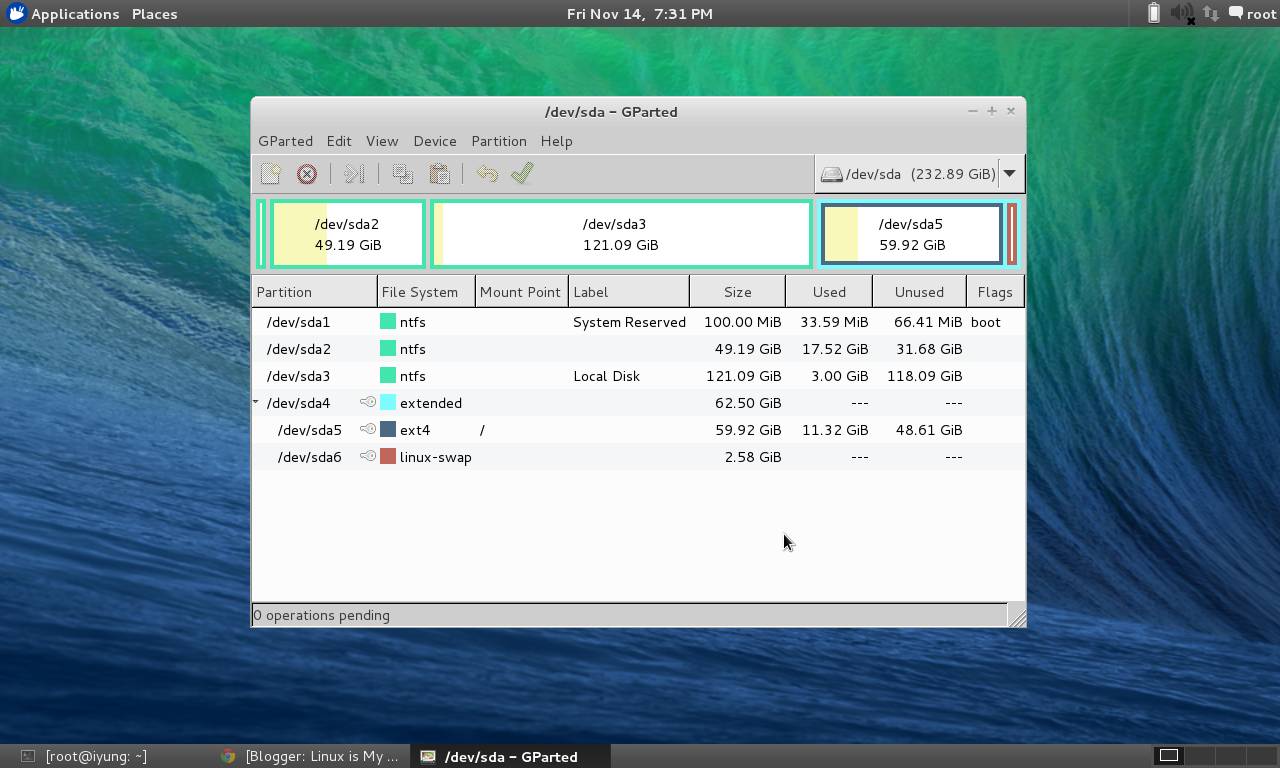Select the /dev/sda6 linux-swap row
Viewport: 1280px width, 768px height.
click(638, 457)
